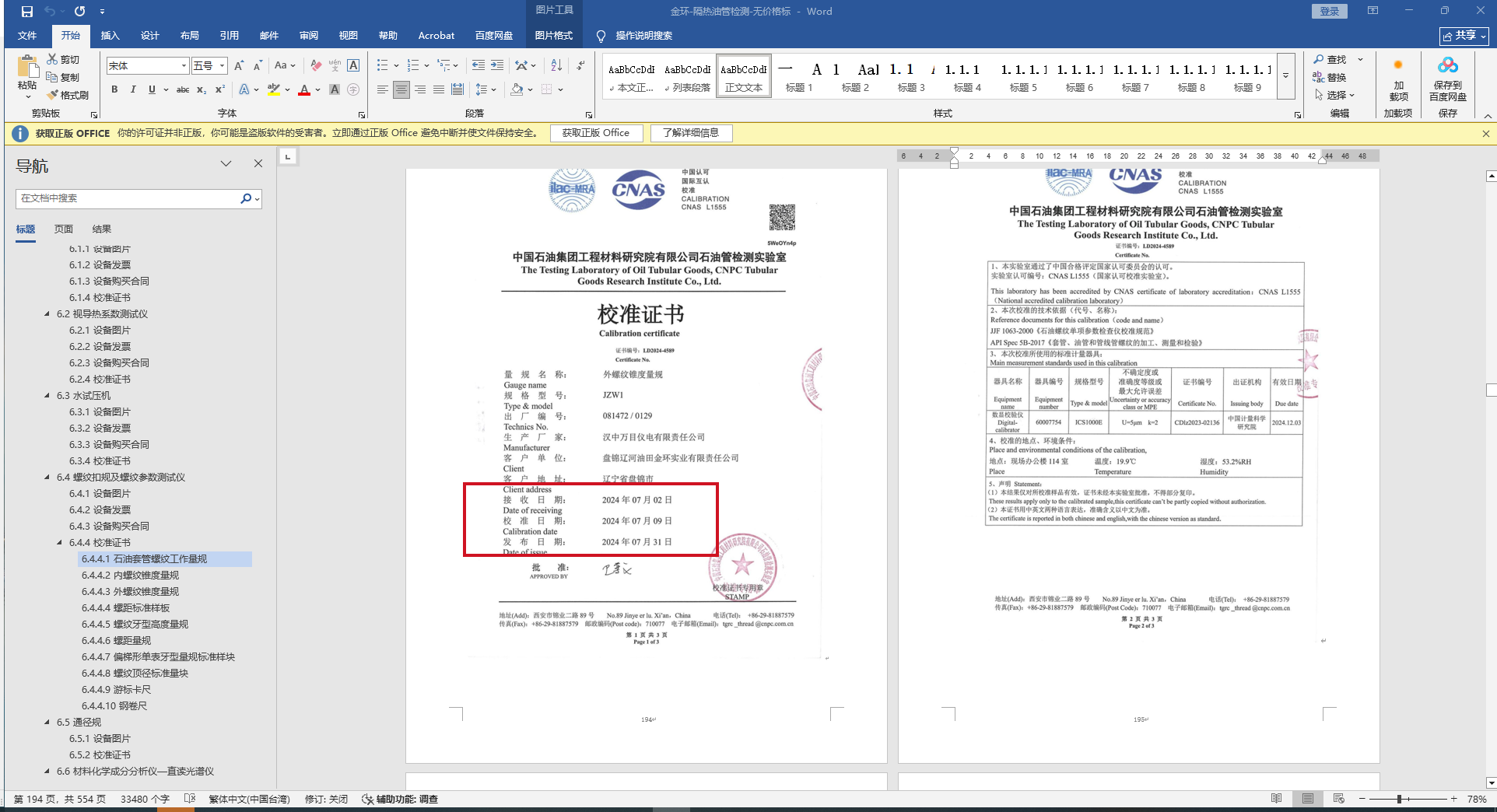The height and width of the screenshot is (812, 1497).
Task: Collapse the 6.2 视导热系数测试仪 heading
Action: pos(47,313)
